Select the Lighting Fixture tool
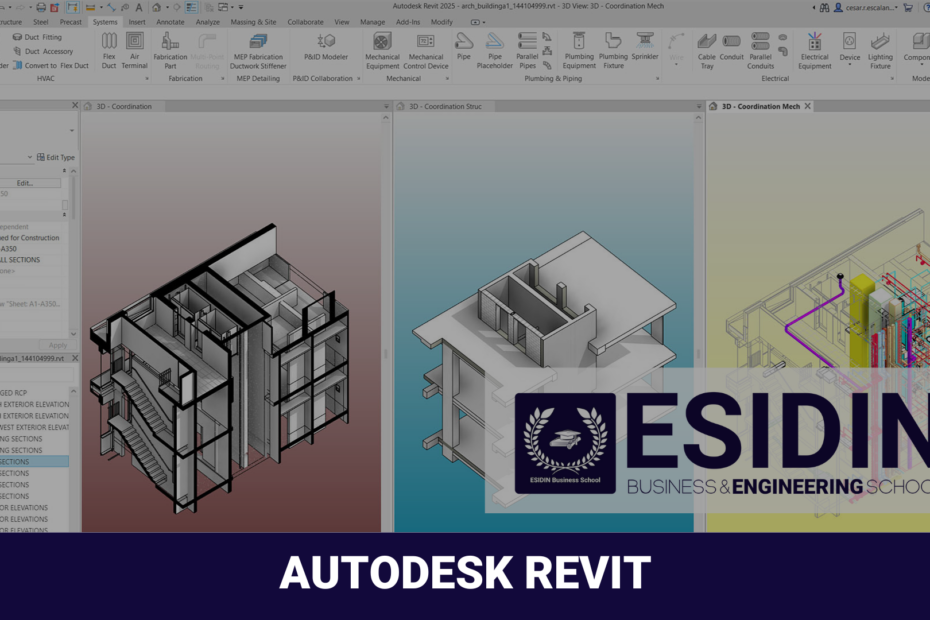The image size is (930, 620). tap(881, 48)
